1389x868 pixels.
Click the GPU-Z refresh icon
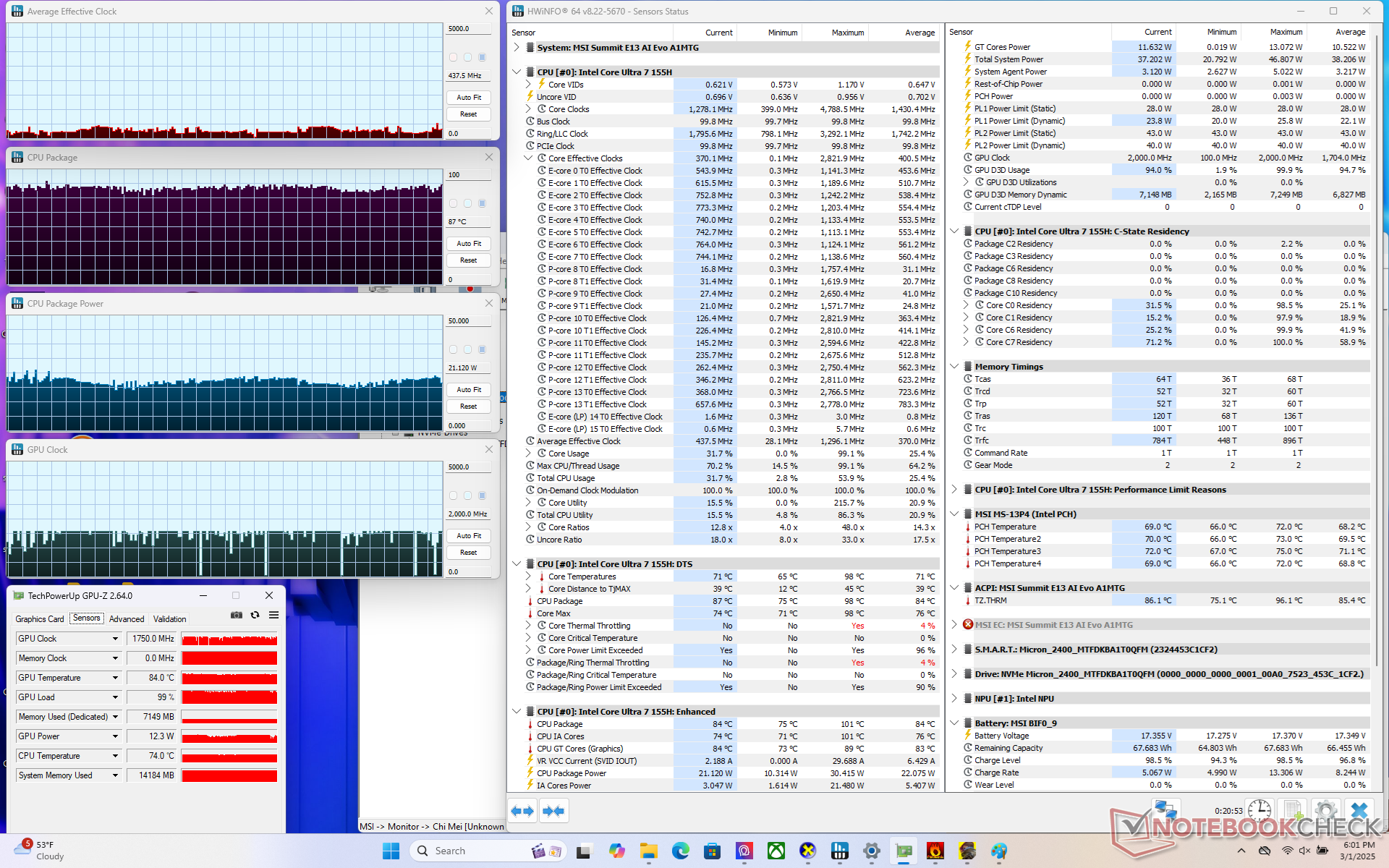click(255, 615)
